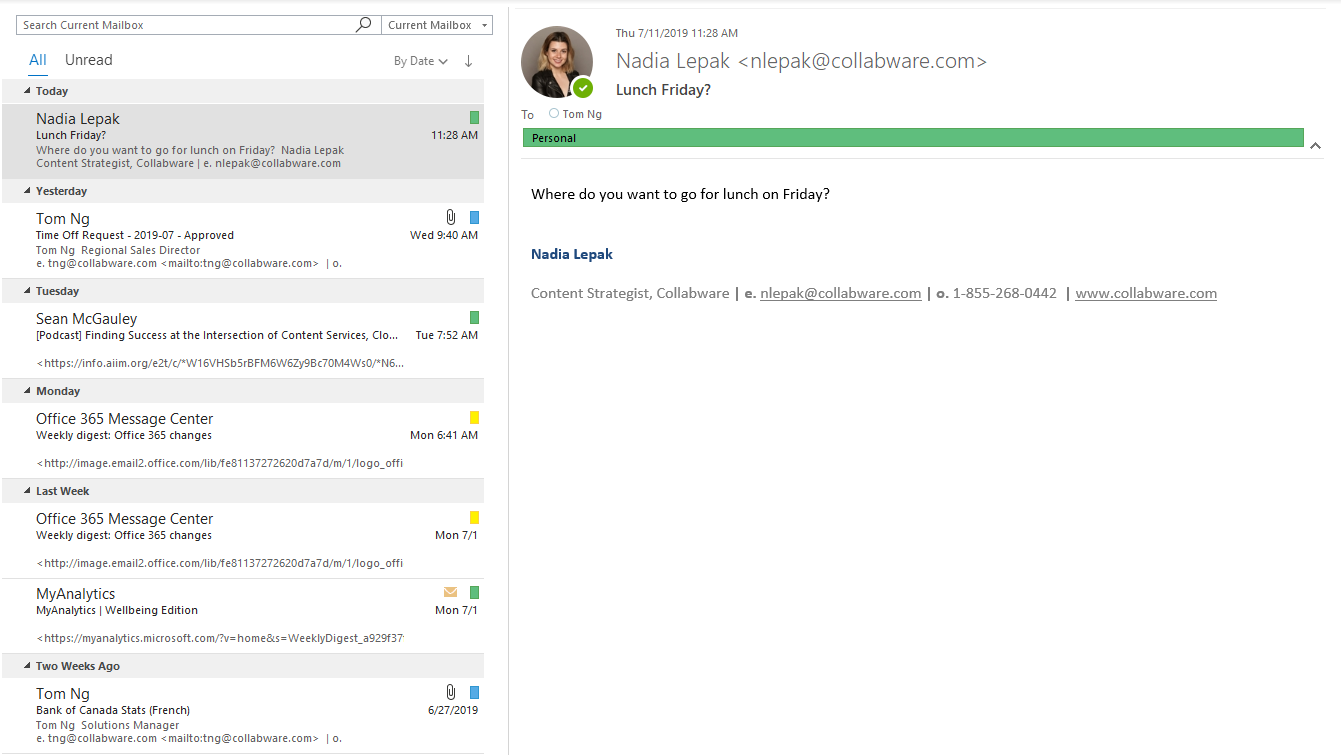Click the paperclip attachment icon on Tom Ng's email
This screenshot has width=1341, height=755.
point(450,217)
